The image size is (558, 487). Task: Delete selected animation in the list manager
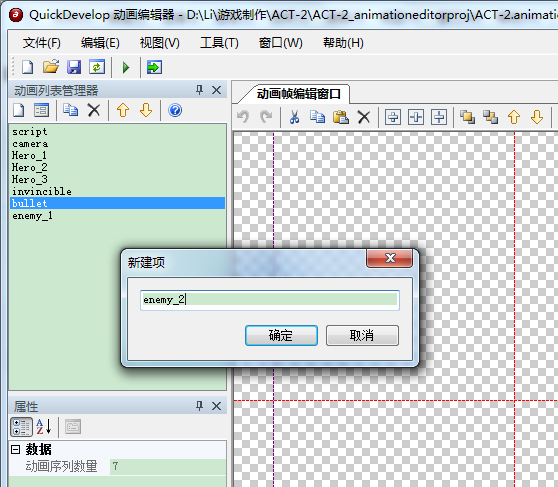tap(94, 110)
